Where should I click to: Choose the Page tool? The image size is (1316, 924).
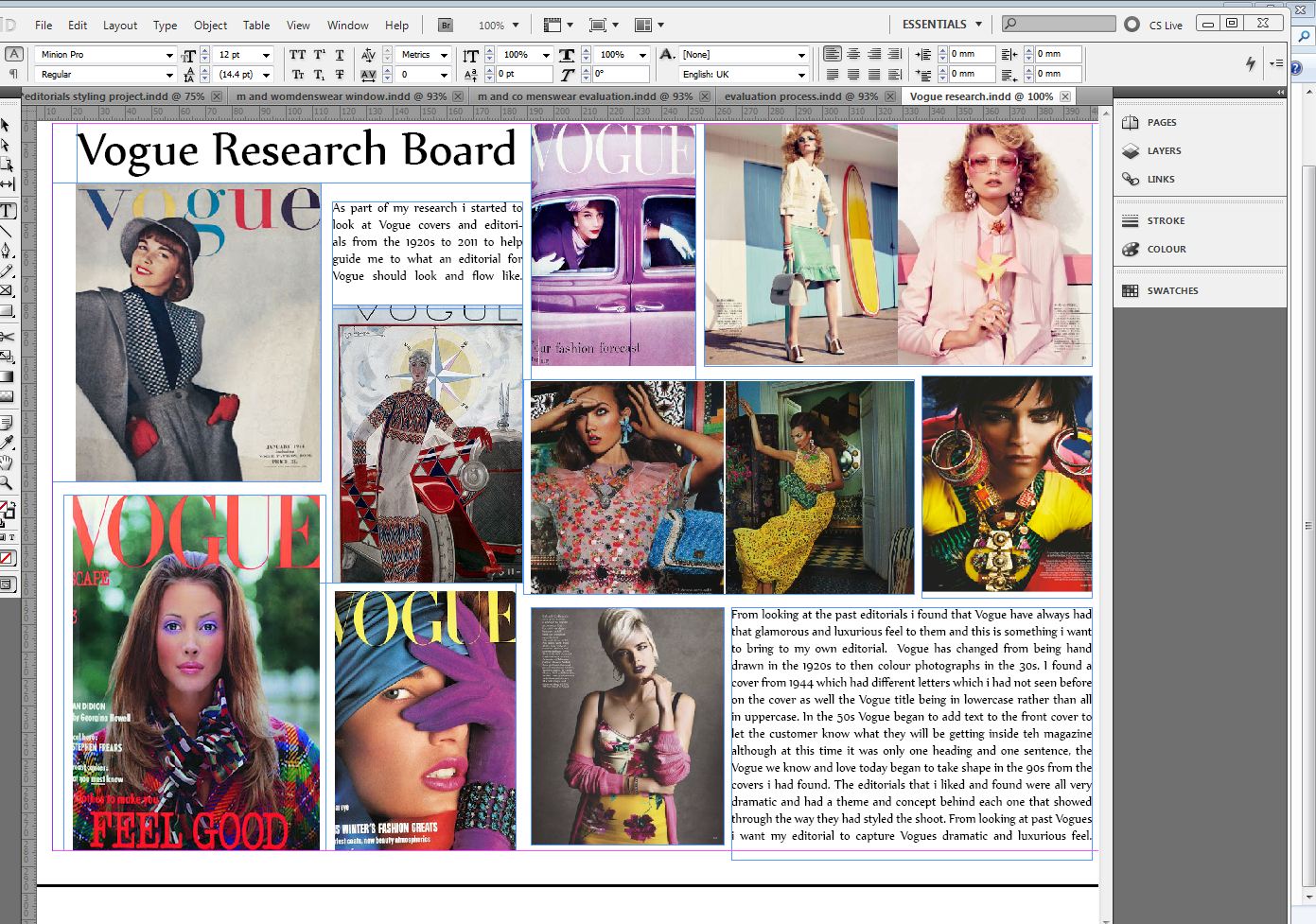point(6,165)
